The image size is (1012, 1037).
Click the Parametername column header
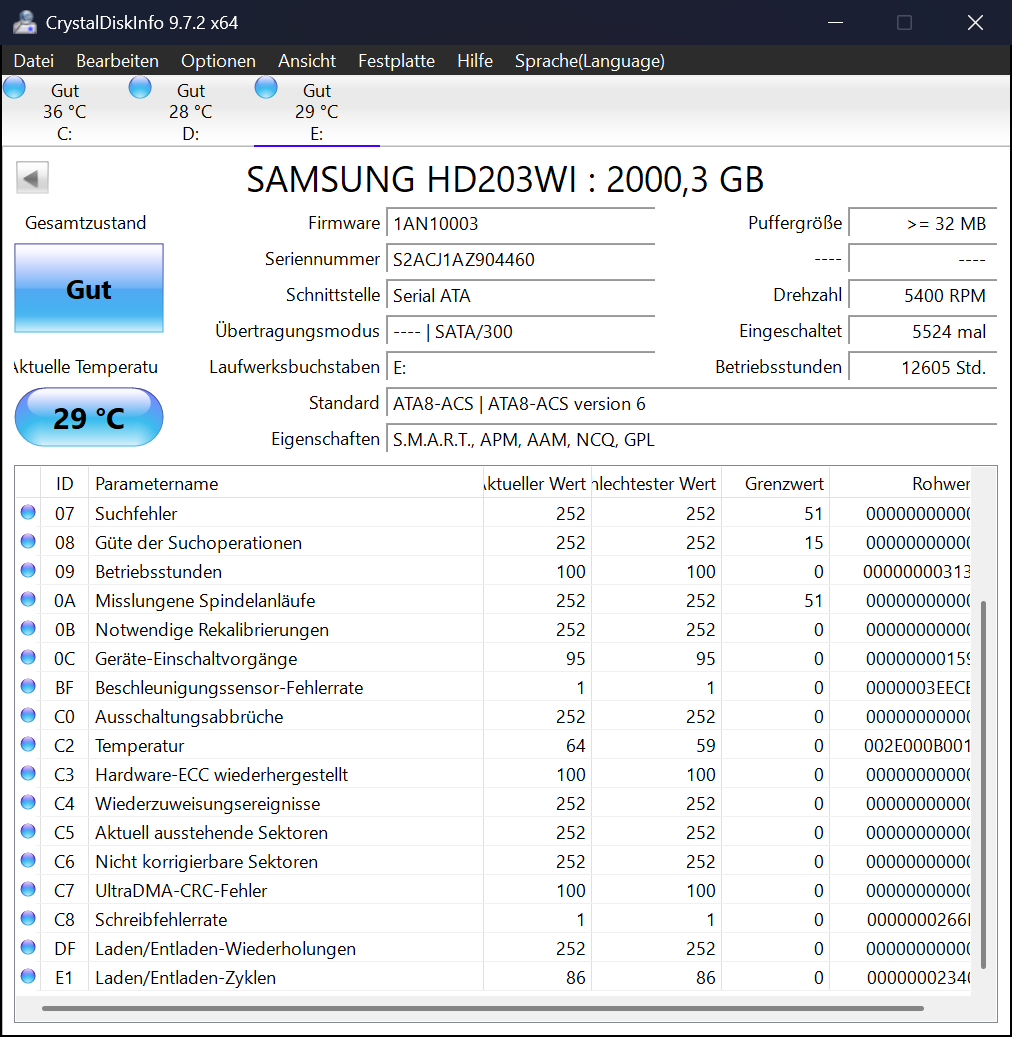tap(286, 483)
